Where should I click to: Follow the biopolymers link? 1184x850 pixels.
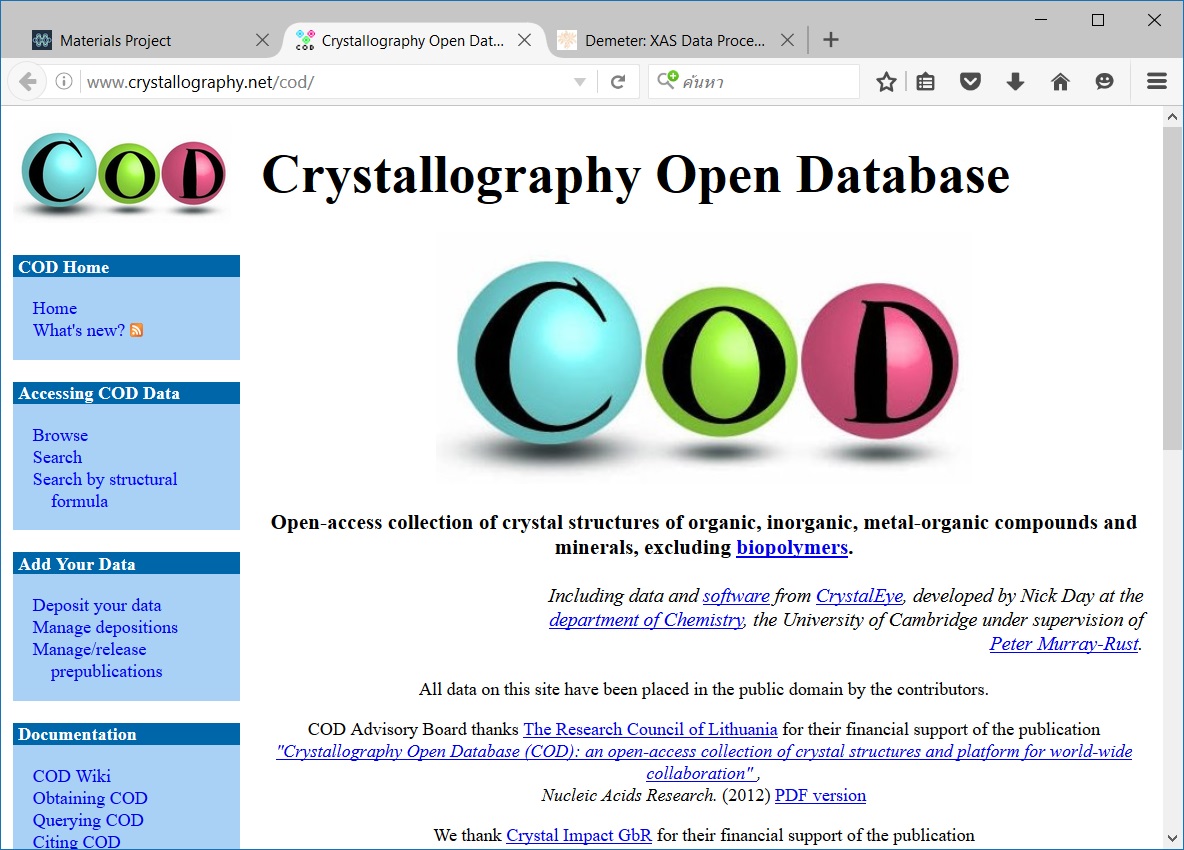tap(792, 547)
